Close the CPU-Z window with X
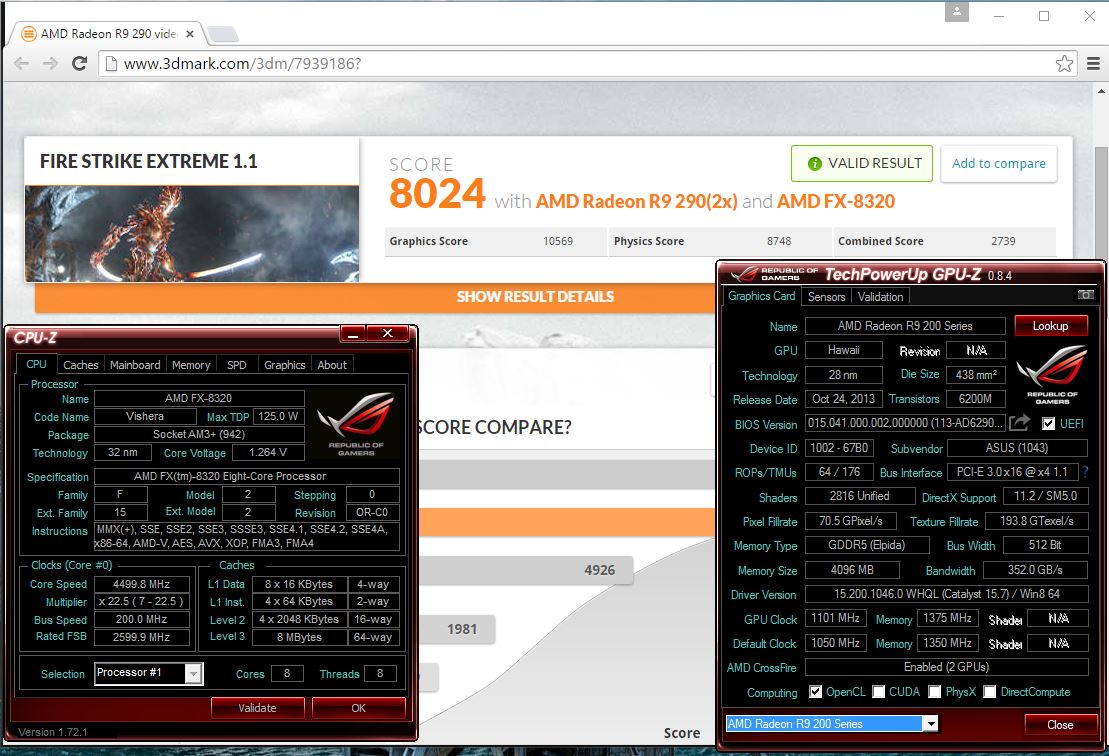1109x756 pixels. click(x=388, y=333)
